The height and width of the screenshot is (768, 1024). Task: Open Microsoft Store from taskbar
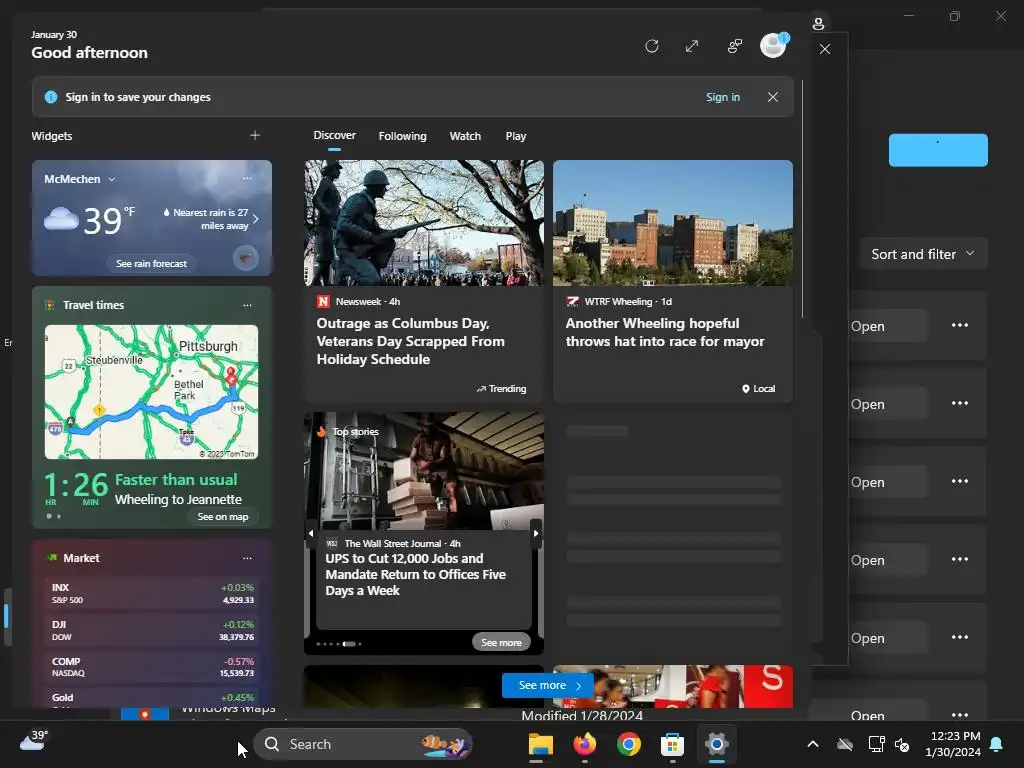pos(672,744)
